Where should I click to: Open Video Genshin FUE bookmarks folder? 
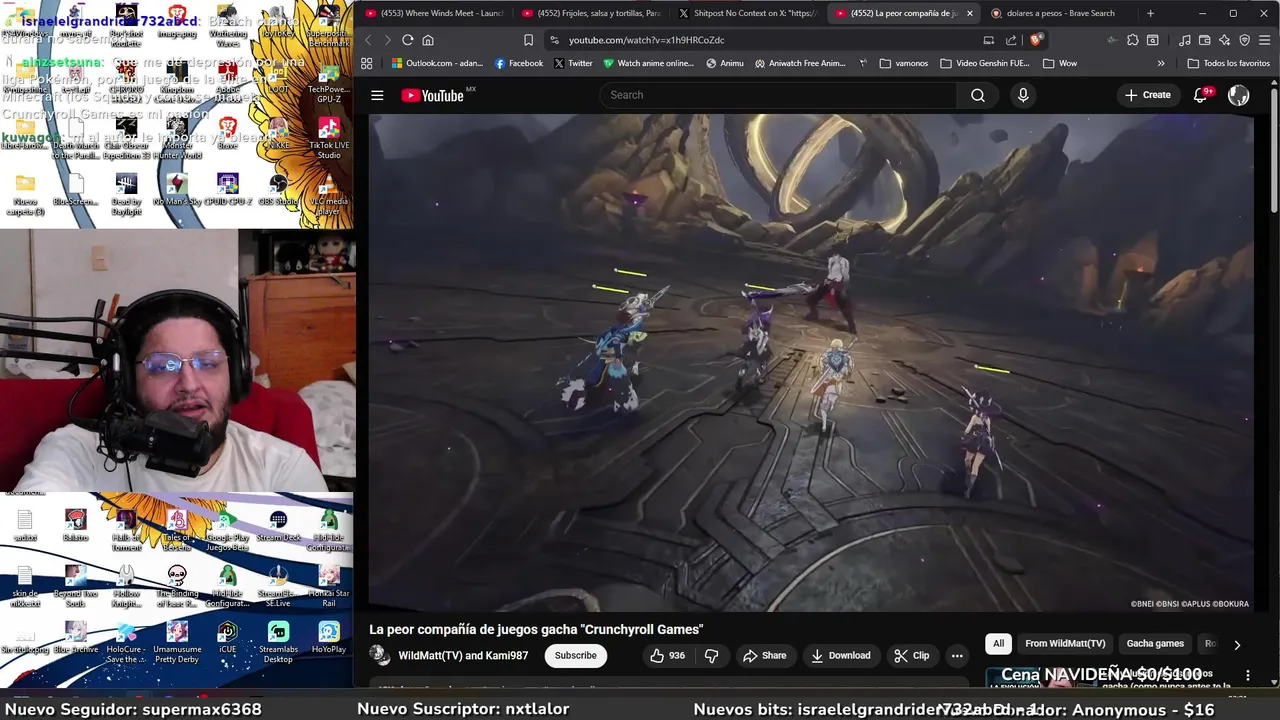coord(984,63)
